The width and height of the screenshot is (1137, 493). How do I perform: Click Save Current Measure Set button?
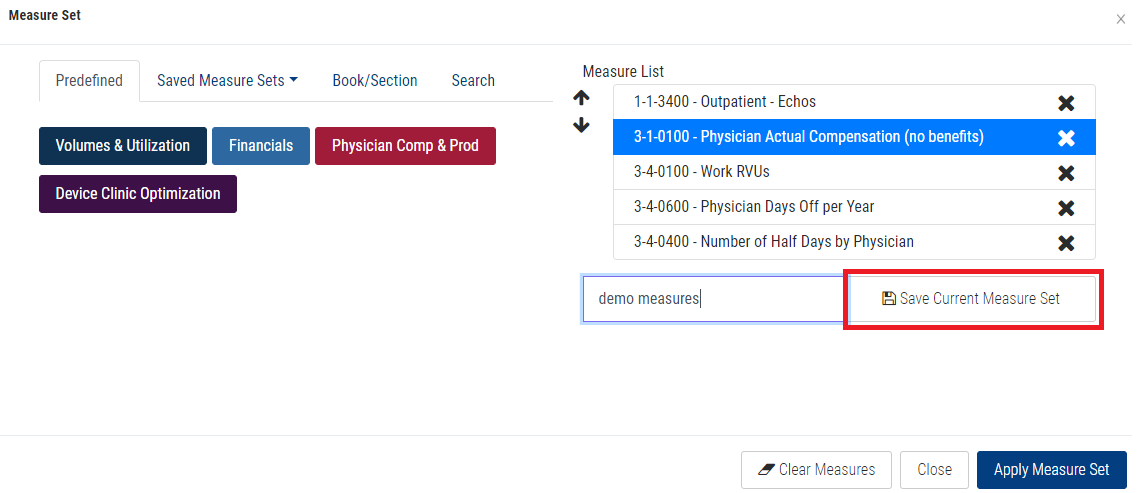(x=971, y=299)
